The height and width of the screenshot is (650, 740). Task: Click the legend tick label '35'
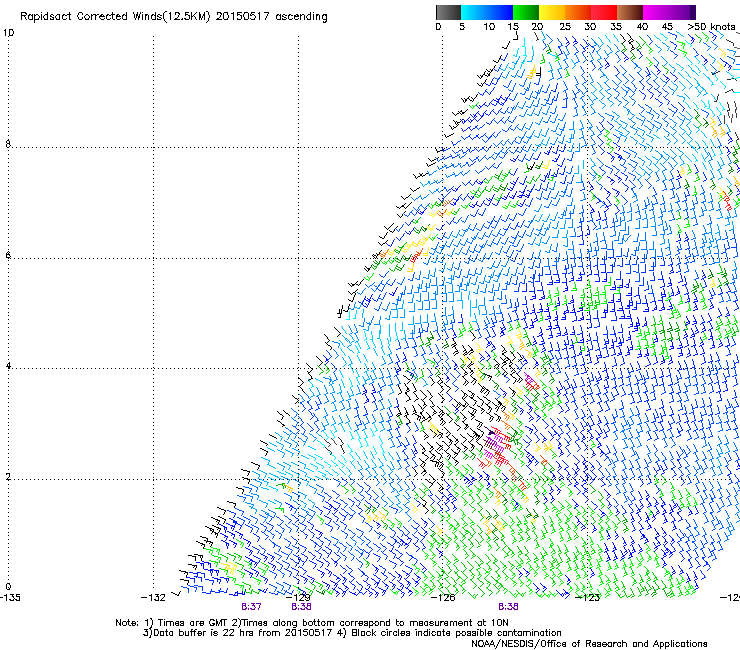coord(616,27)
